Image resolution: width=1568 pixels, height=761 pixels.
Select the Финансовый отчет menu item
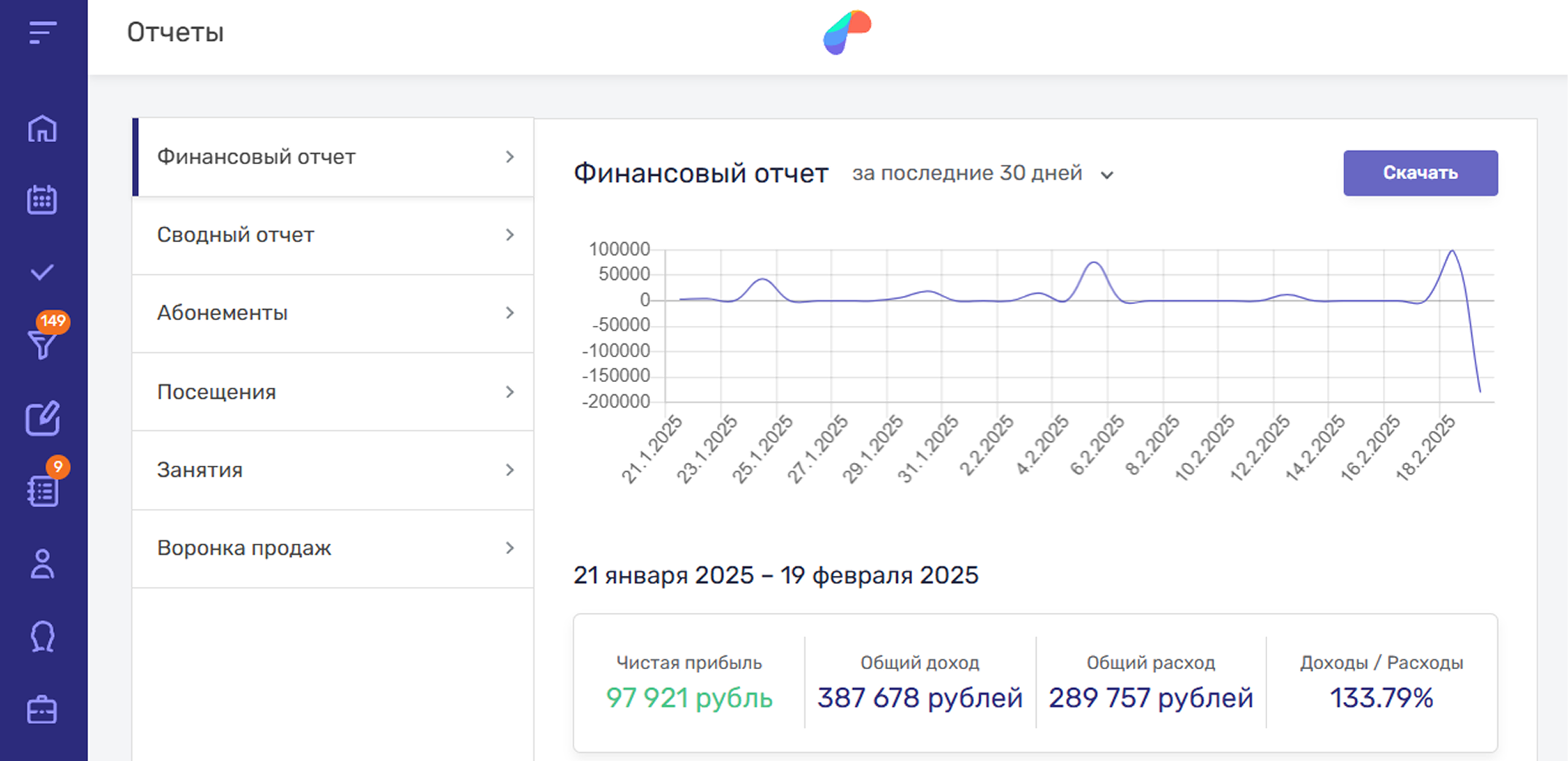click(333, 157)
